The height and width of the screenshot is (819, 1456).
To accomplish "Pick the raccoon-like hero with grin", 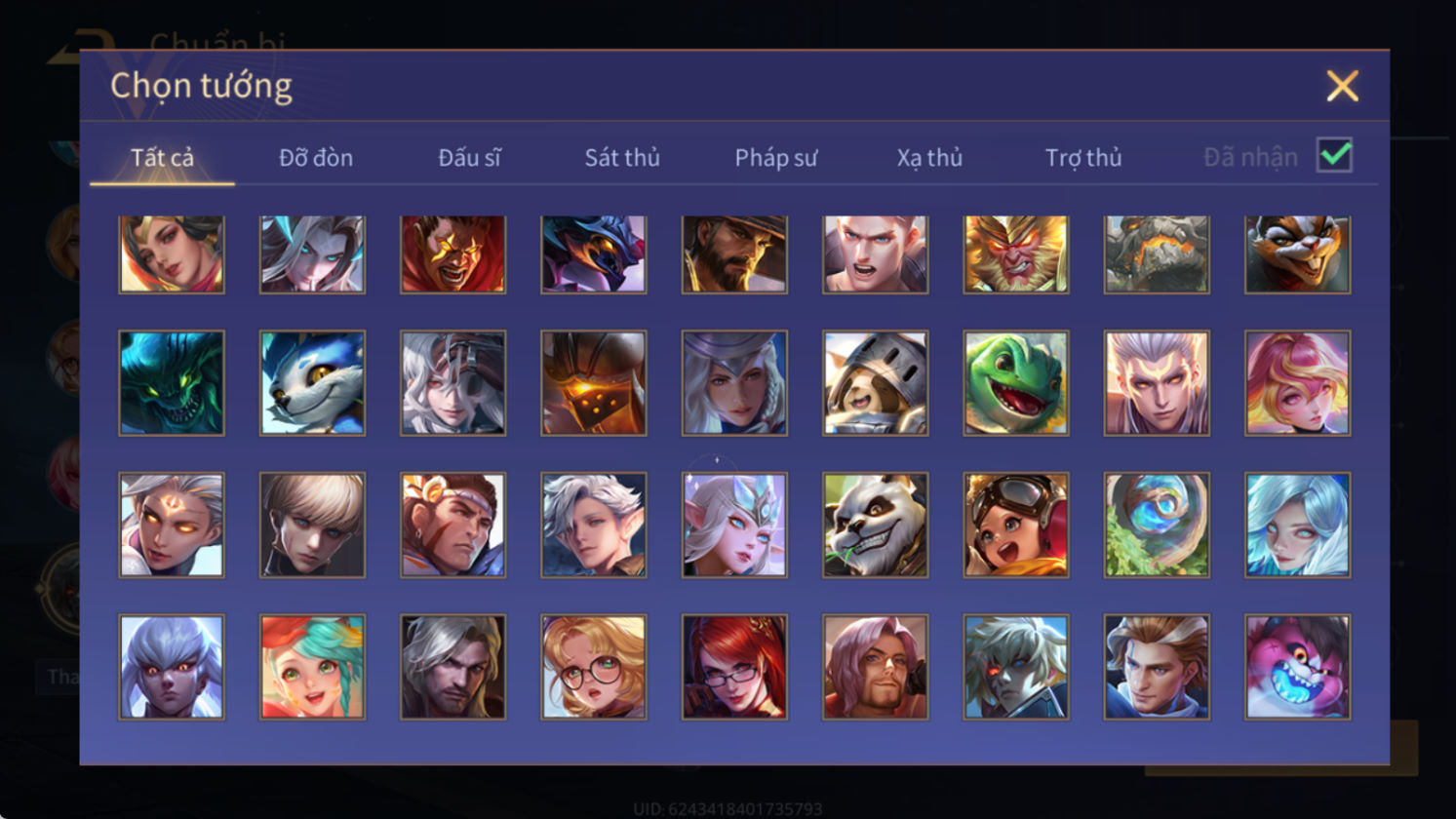I will pos(1297,254).
